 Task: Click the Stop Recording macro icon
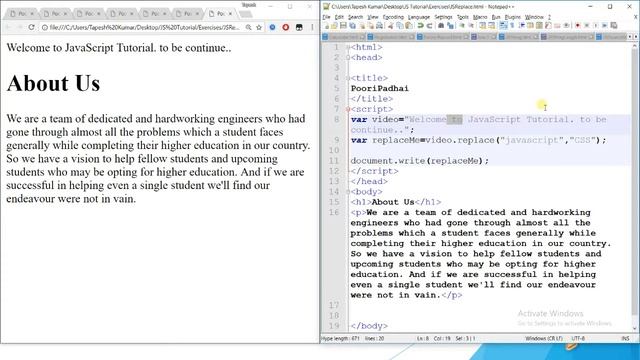(587, 26)
